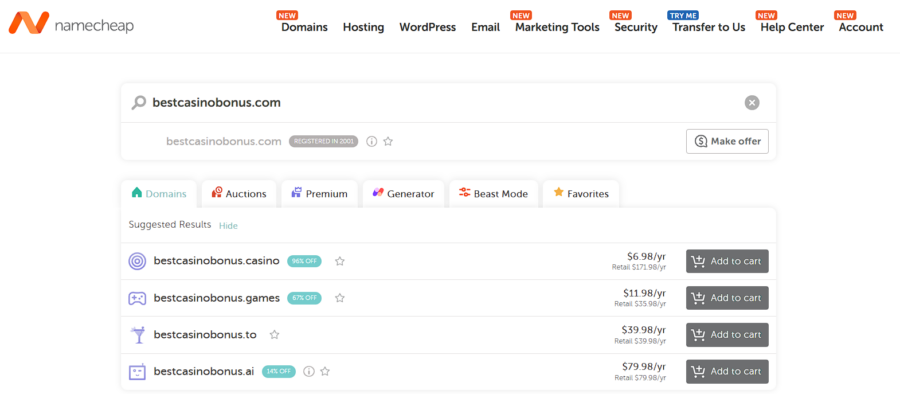Open the Favorites tab
Image resolution: width=900 pixels, height=394 pixels.
pyautogui.click(x=581, y=194)
